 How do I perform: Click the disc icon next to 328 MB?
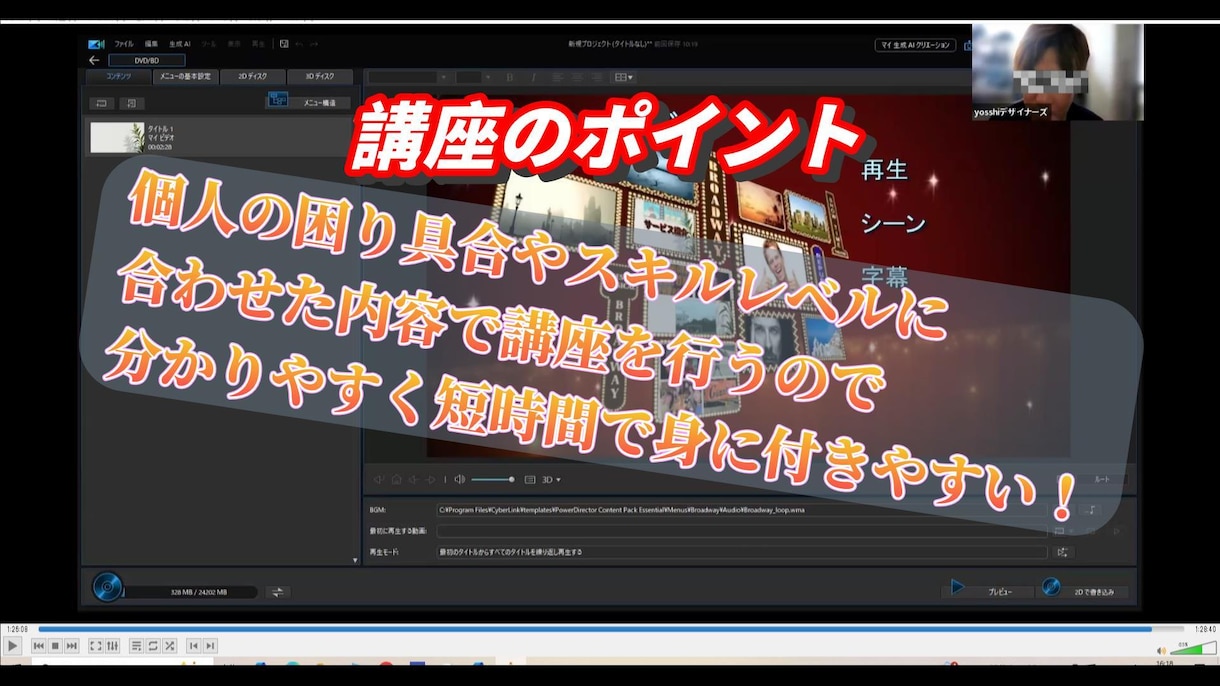point(106,587)
